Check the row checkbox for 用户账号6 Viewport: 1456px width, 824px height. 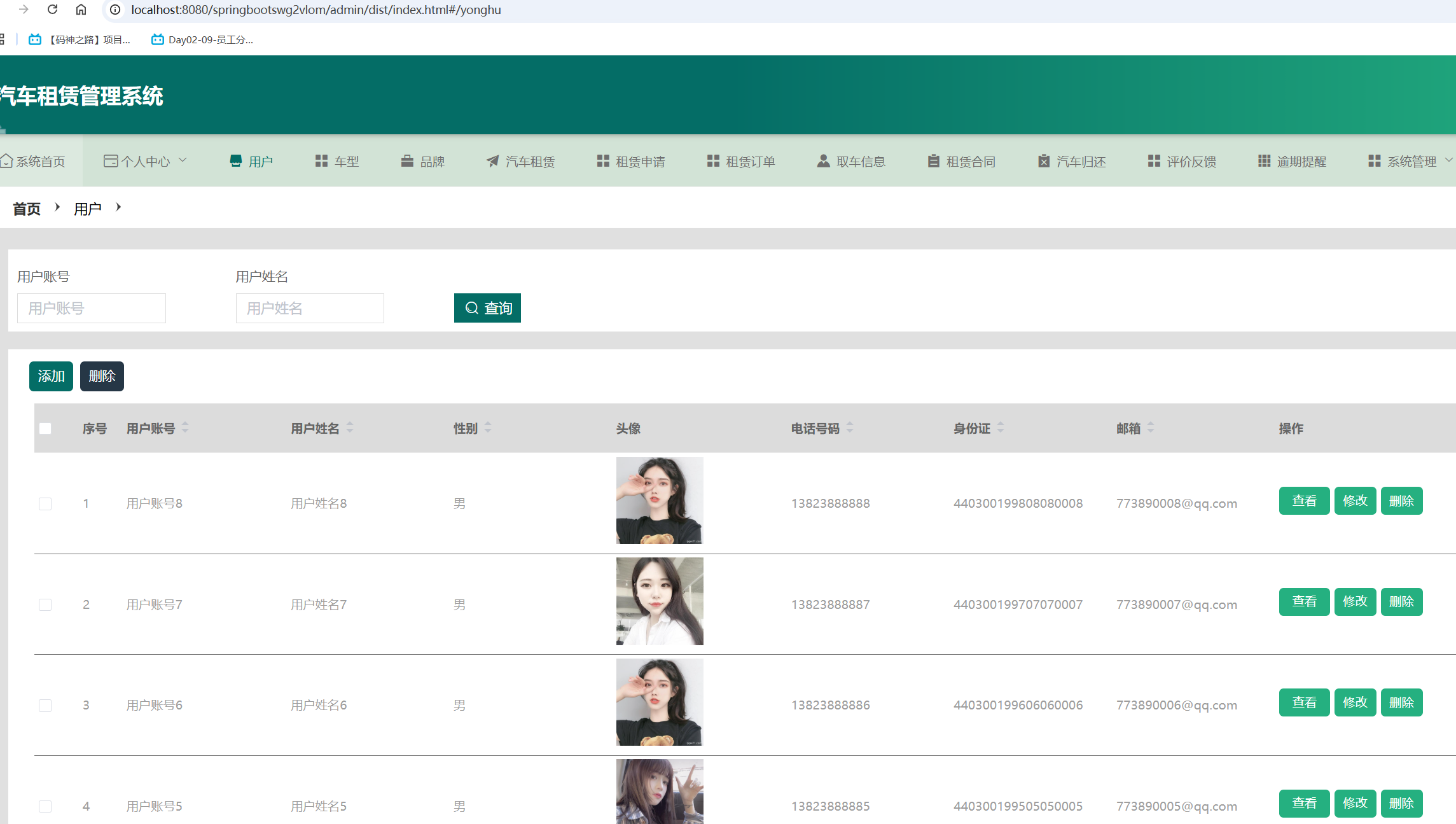pos(45,706)
